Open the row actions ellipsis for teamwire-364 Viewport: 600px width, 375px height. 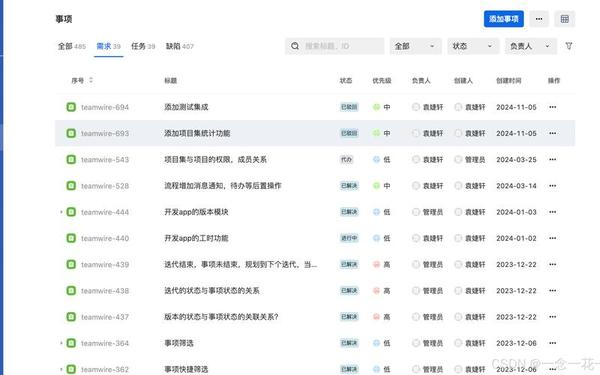(x=553, y=343)
